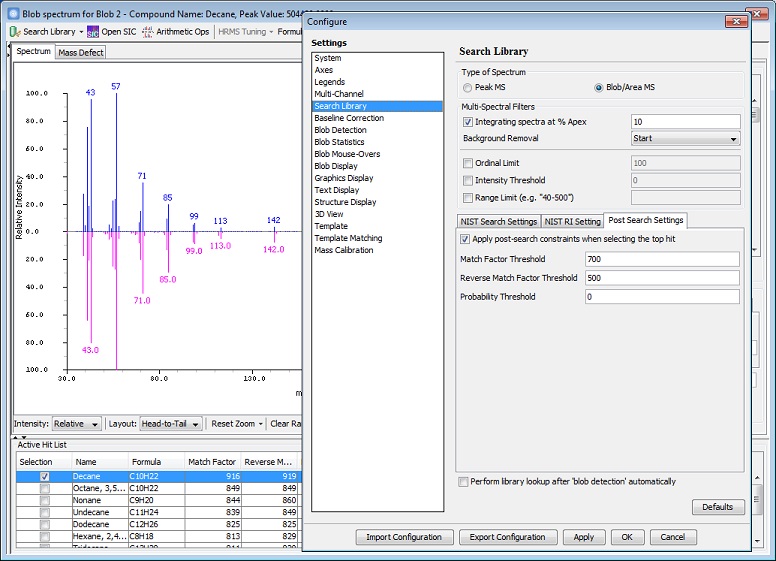This screenshot has width=776, height=561.
Task: Toggle the Ordinal Limit checkbox
Action: (468, 163)
